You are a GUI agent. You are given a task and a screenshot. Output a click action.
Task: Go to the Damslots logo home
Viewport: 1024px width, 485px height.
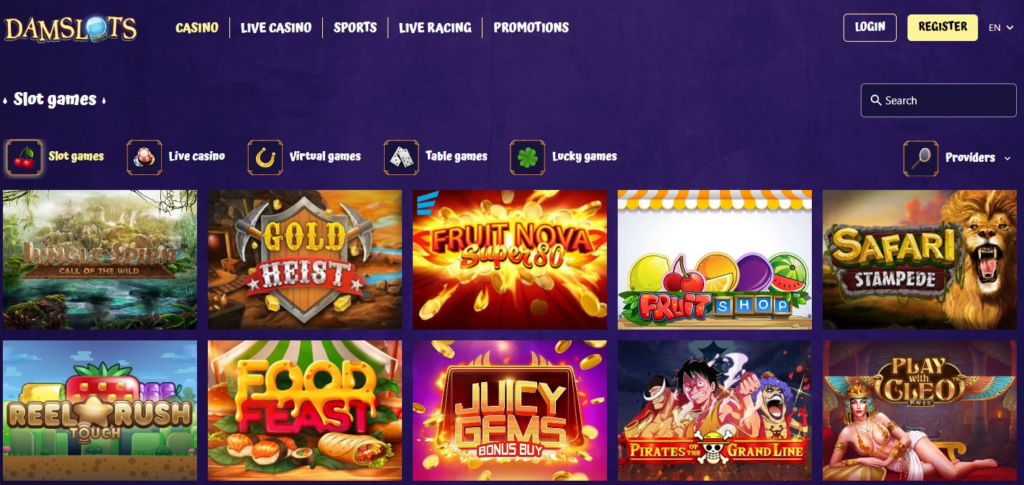coord(71,29)
